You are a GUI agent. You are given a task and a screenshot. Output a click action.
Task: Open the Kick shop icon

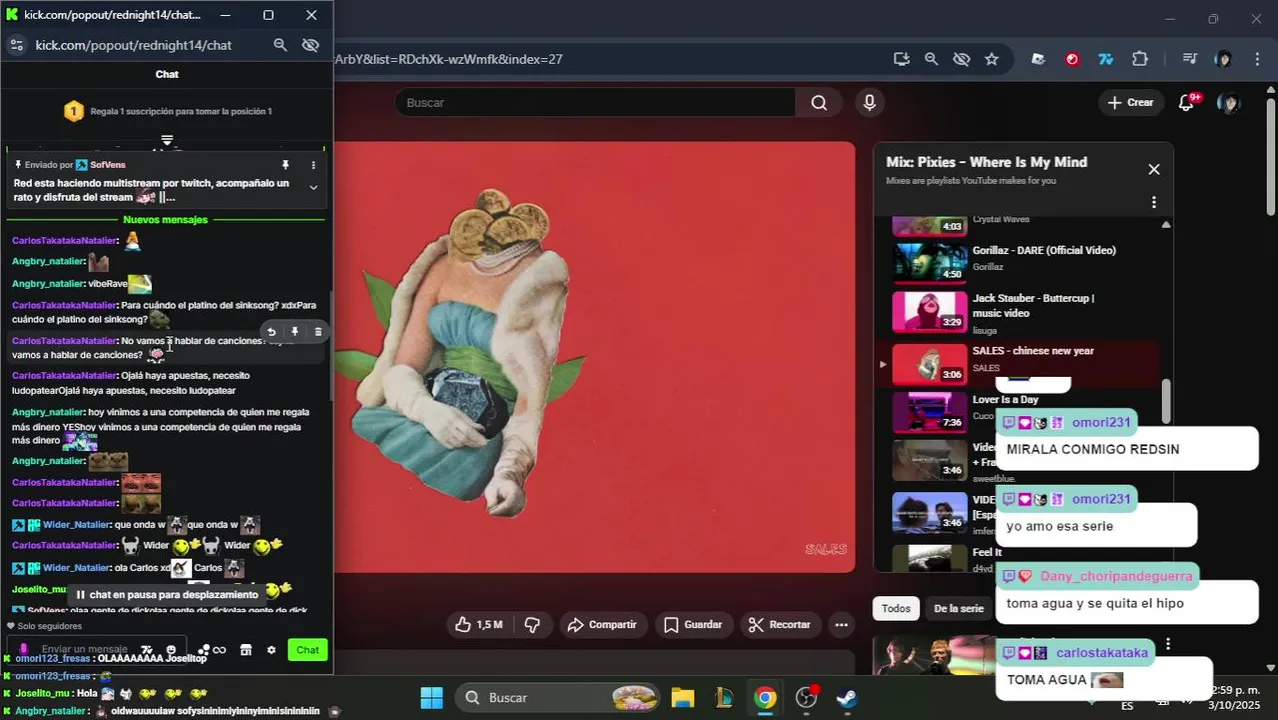click(x=246, y=650)
